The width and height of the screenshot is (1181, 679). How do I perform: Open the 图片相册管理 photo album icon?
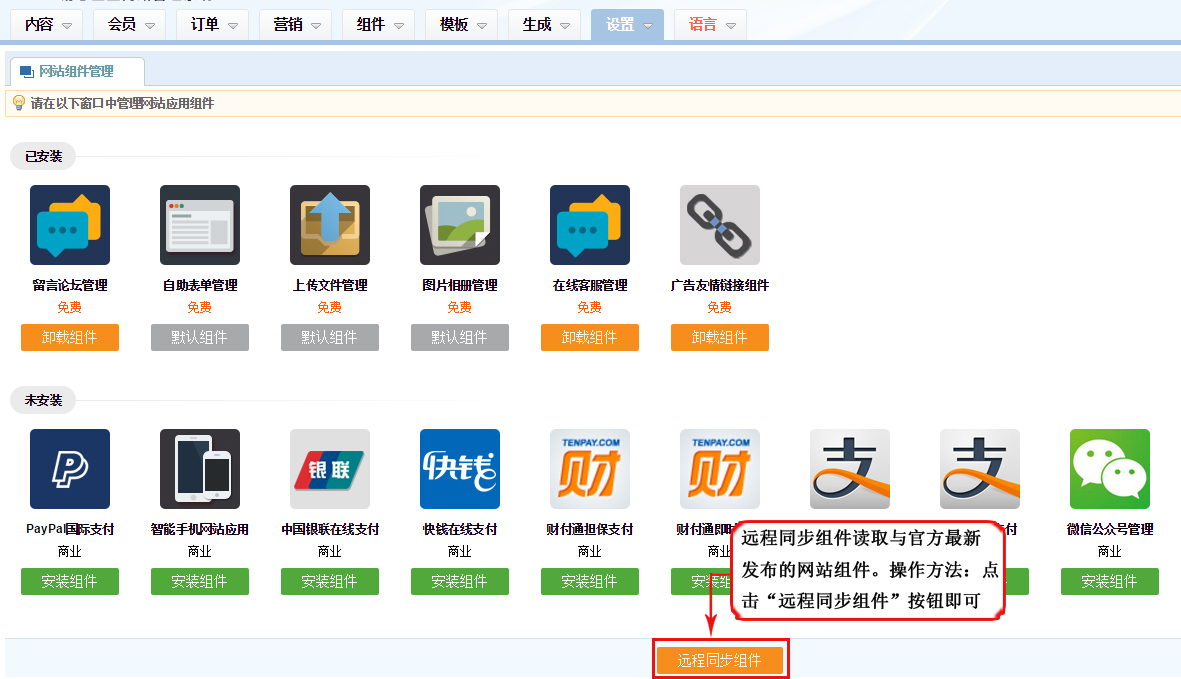pyautogui.click(x=460, y=225)
